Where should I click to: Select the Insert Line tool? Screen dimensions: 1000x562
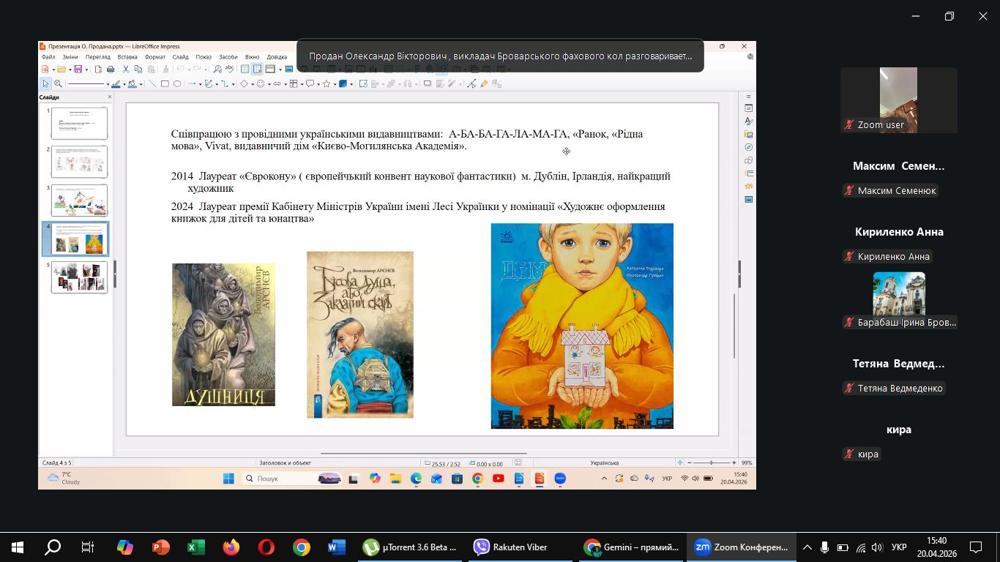pyautogui.click(x=153, y=84)
